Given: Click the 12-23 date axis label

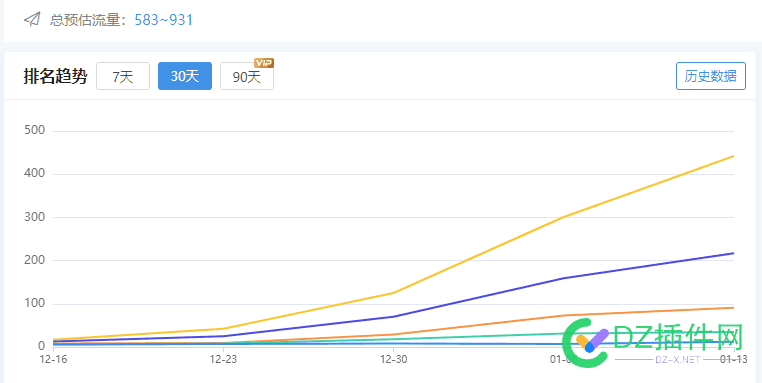Looking at the screenshot, I should (x=224, y=359).
